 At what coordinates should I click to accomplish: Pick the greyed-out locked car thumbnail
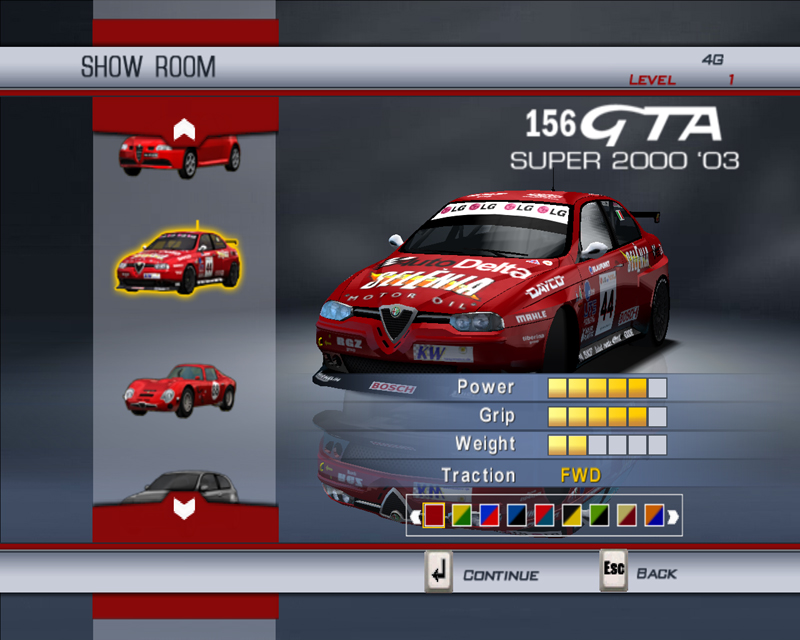[180, 487]
